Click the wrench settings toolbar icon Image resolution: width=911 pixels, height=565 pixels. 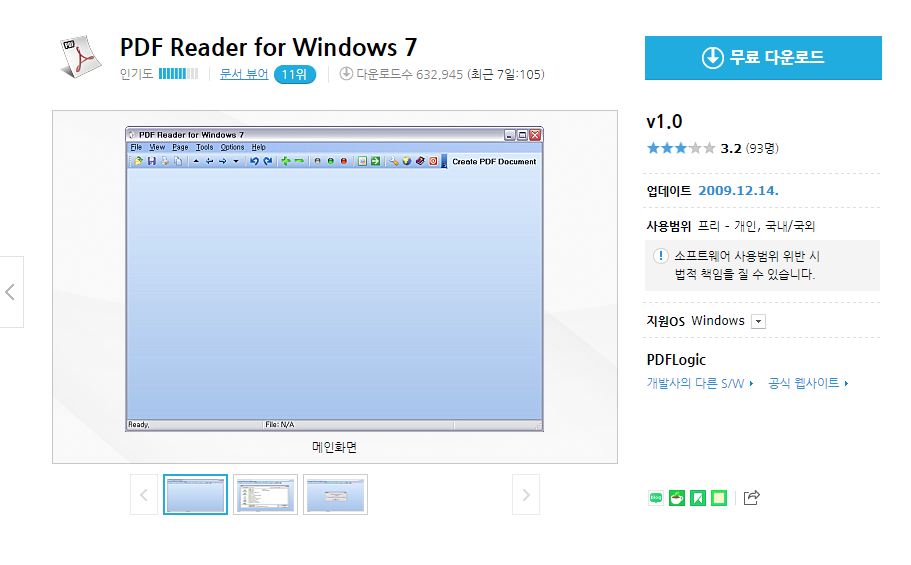pos(393,161)
